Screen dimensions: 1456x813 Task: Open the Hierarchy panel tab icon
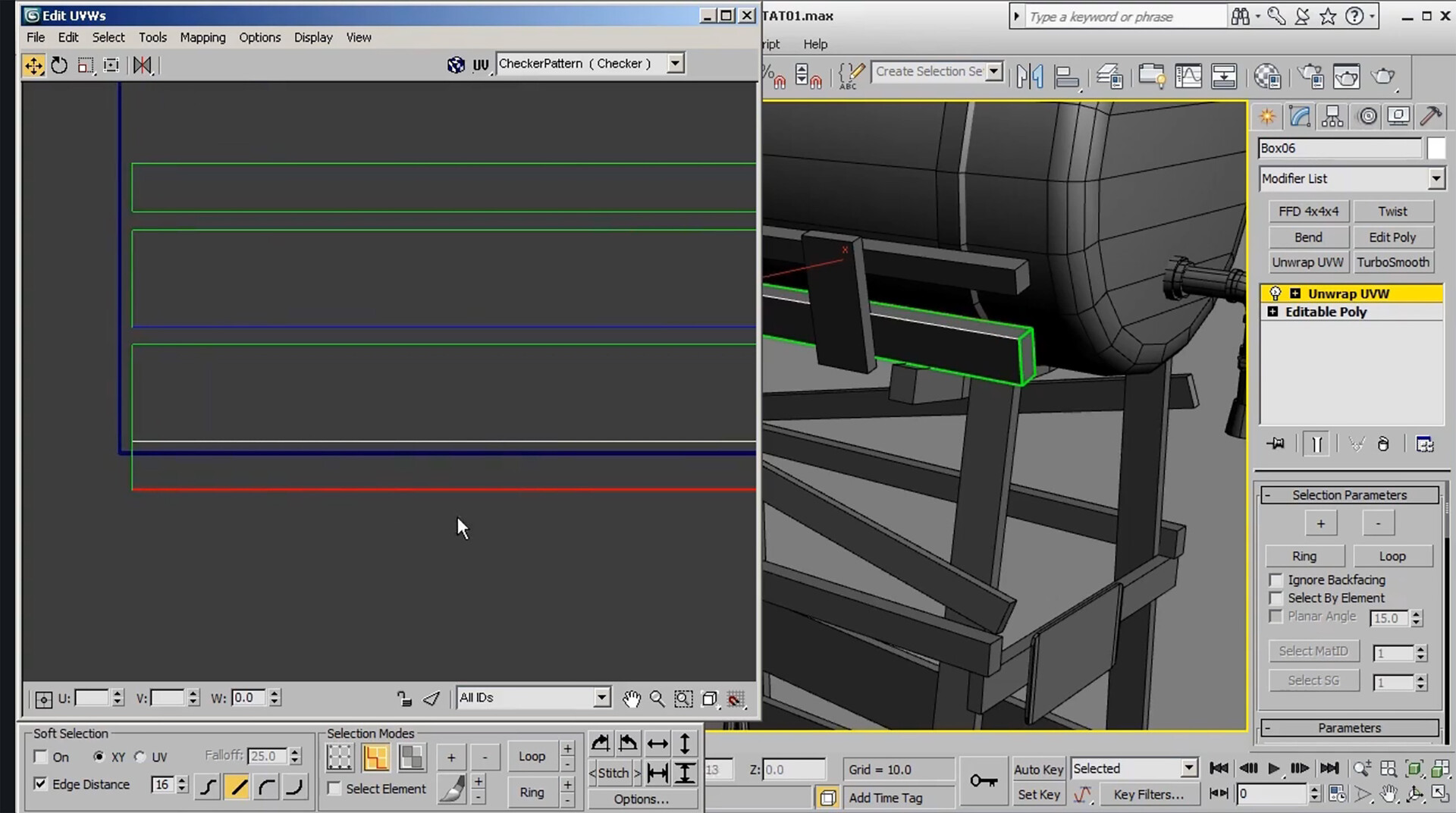[x=1332, y=116]
